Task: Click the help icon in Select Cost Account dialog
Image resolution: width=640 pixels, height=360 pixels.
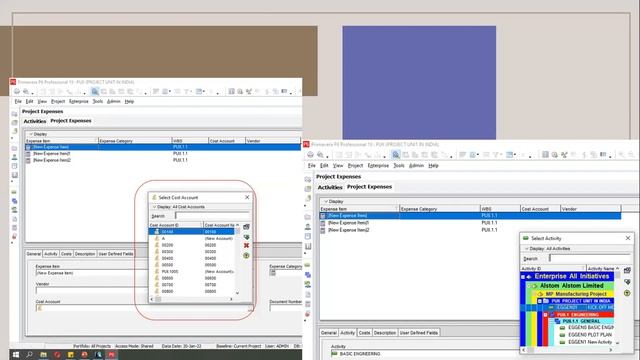Action: pos(246,256)
